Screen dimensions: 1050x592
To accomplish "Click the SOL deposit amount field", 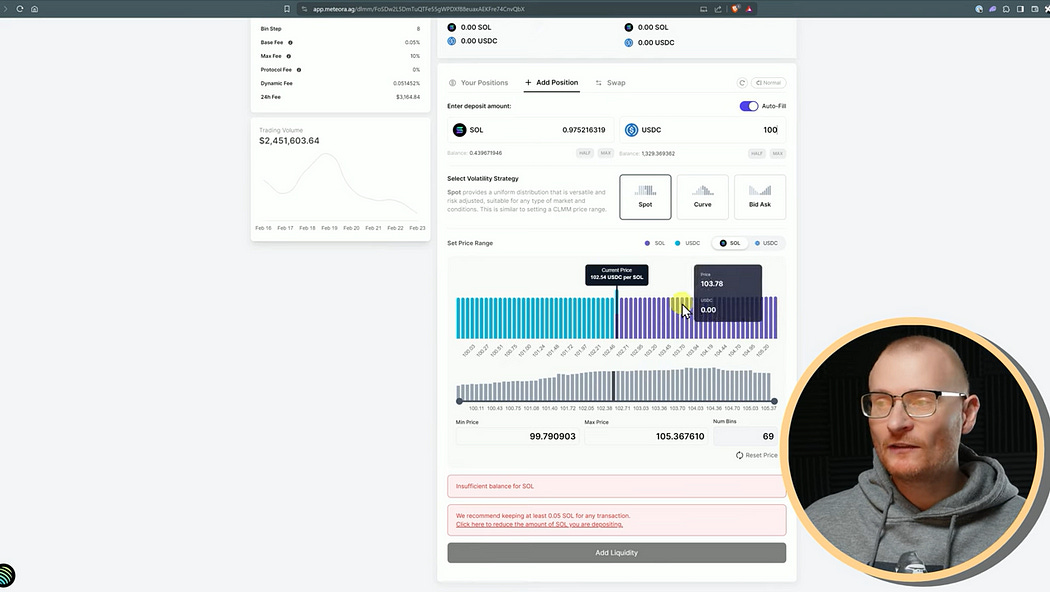I will (x=529, y=130).
